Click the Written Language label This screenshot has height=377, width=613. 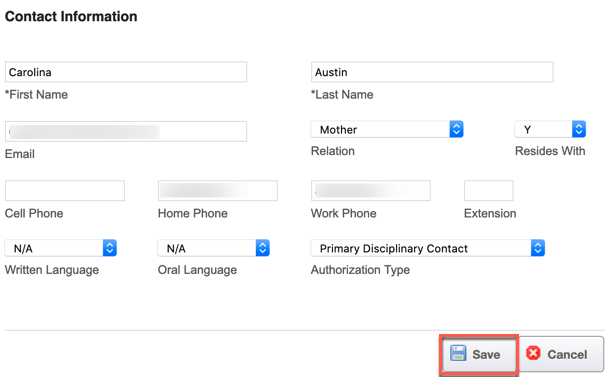coord(52,270)
